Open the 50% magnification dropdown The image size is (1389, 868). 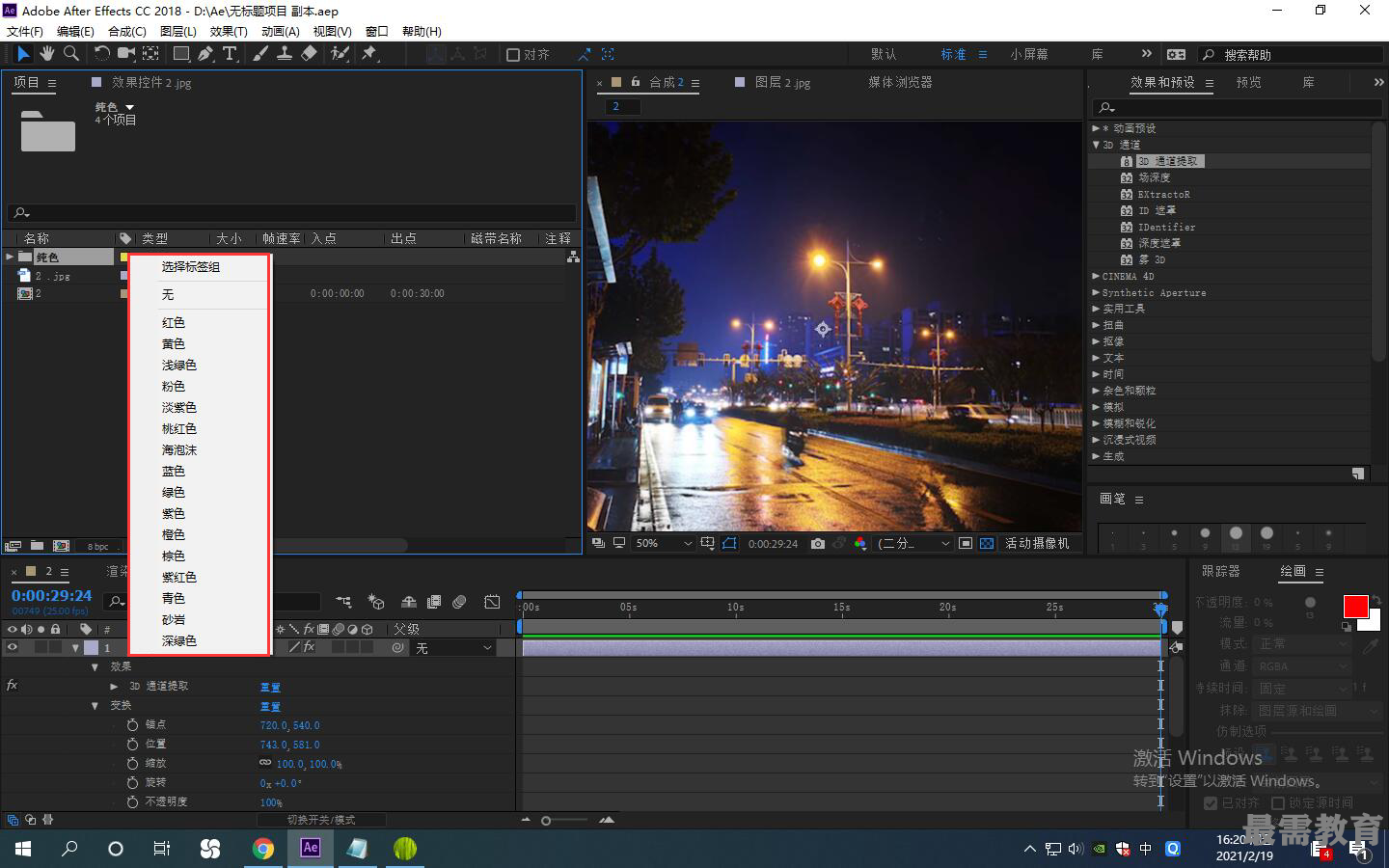(x=664, y=544)
